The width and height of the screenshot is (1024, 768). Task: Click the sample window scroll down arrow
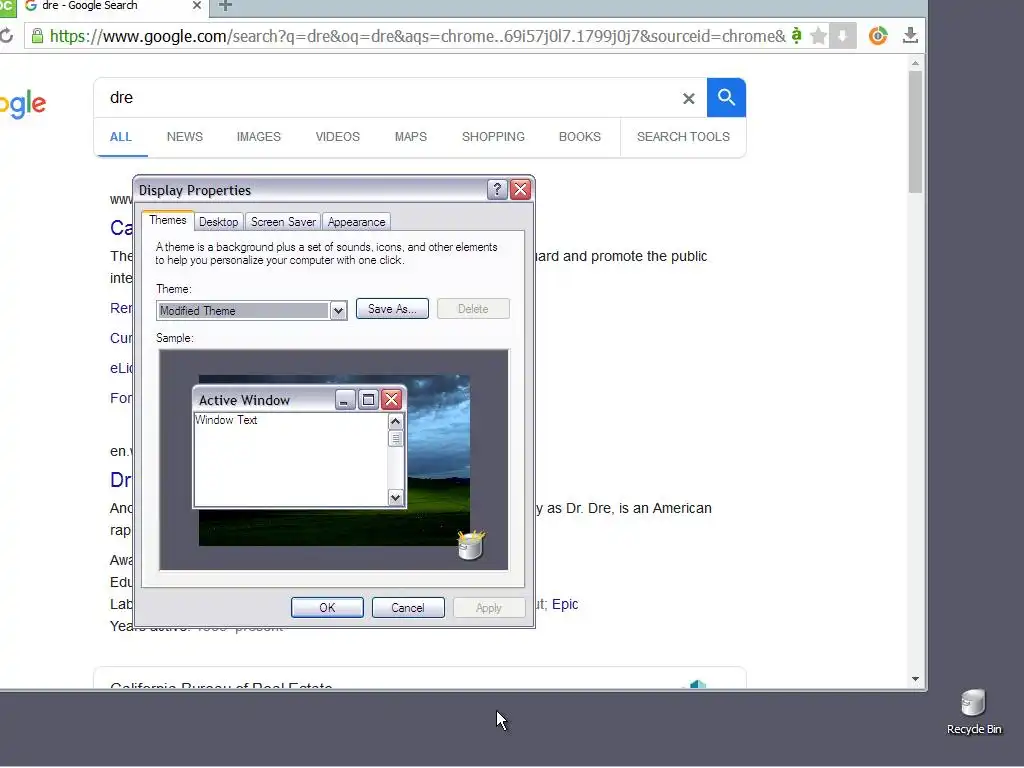(x=395, y=498)
